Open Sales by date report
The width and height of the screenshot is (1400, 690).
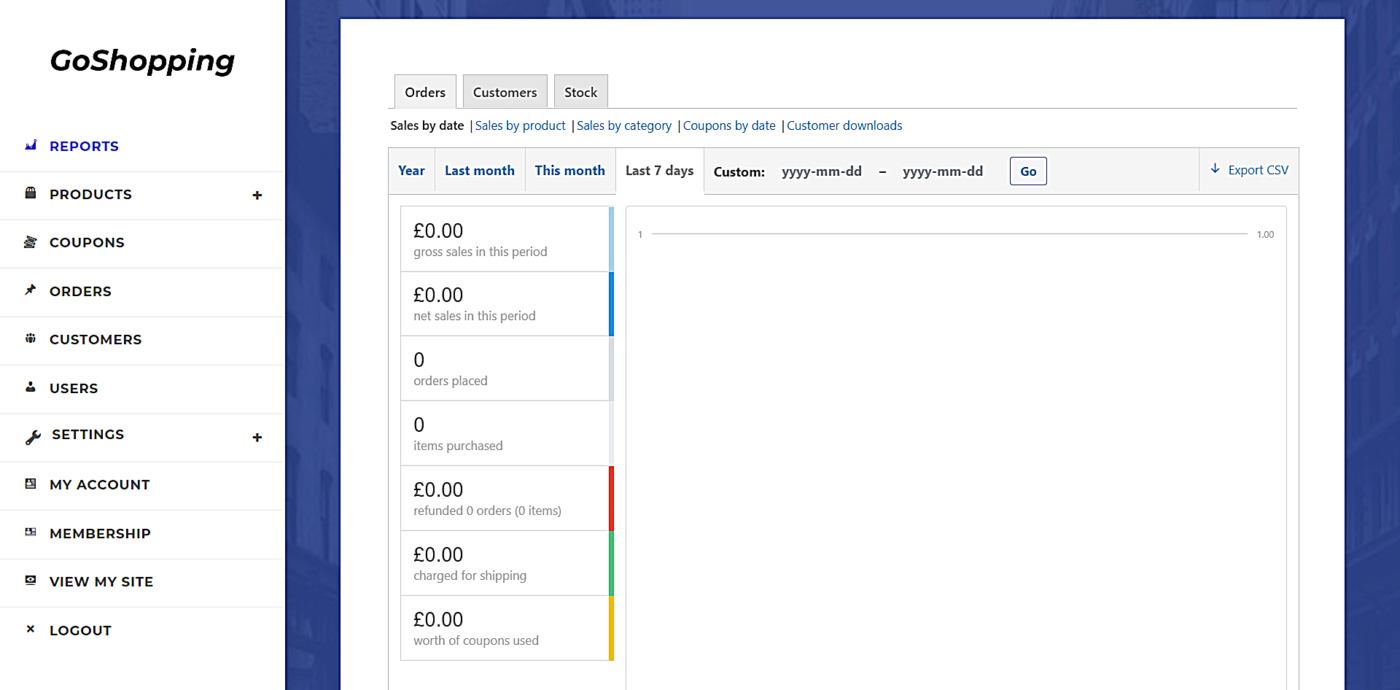427,126
